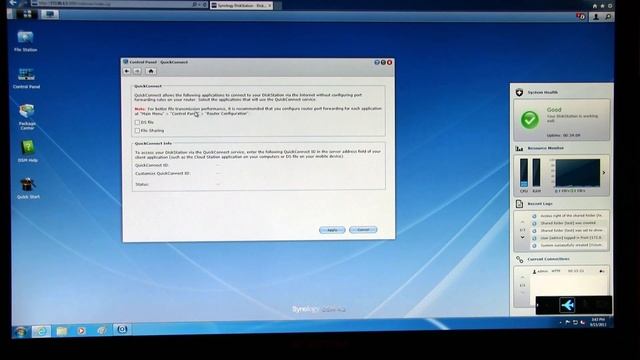Open the DSM notifications icon
This screenshot has width=640, height=360.
click(581, 17)
